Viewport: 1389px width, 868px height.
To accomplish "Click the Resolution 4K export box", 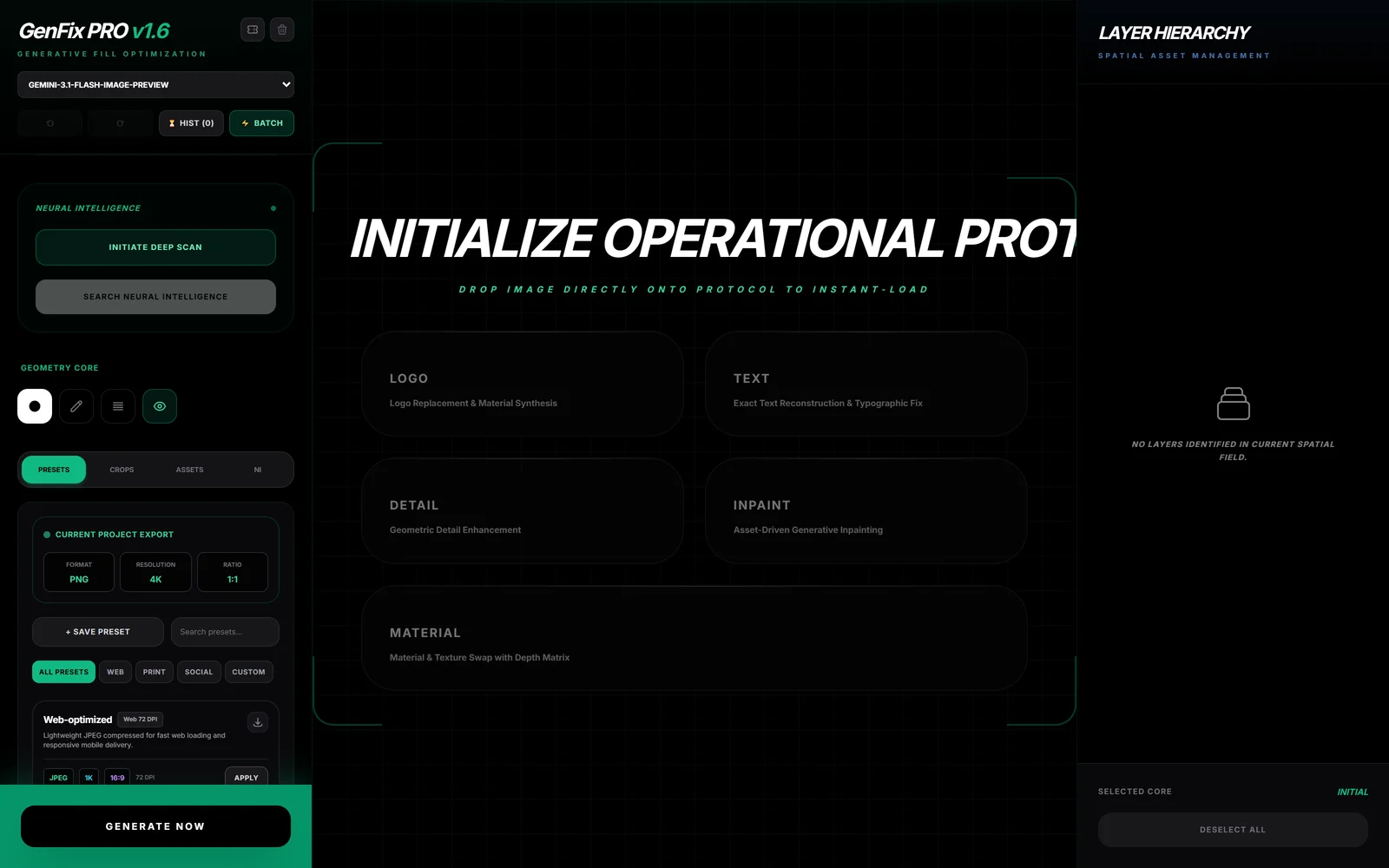I will coord(155,572).
